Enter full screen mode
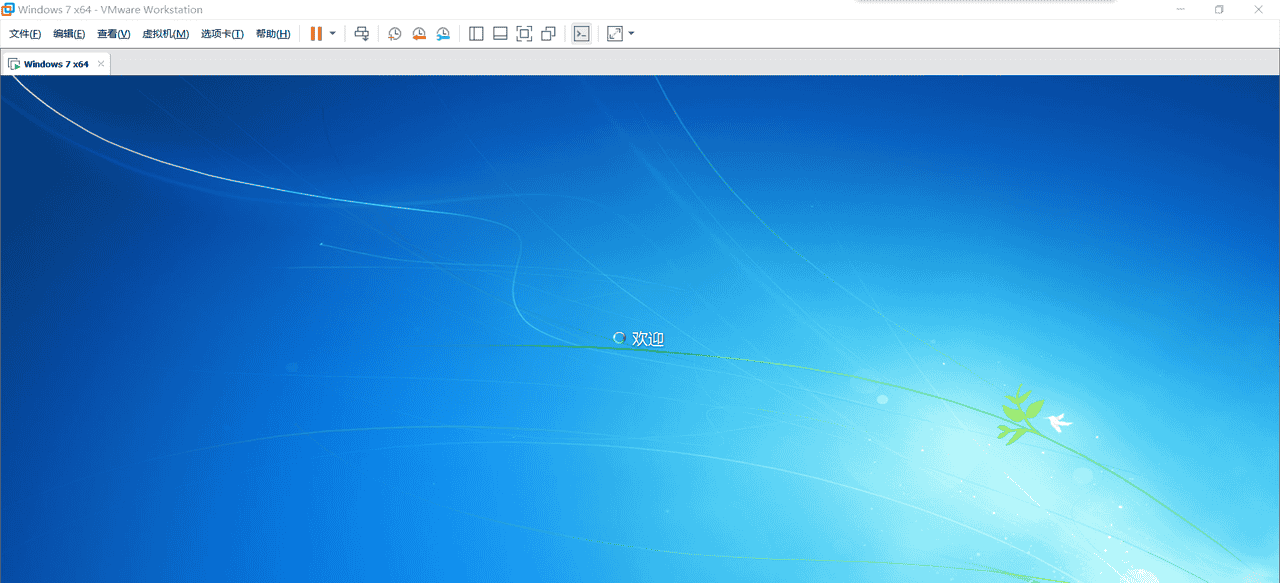Screen dimensions: 1280x583 [524, 33]
